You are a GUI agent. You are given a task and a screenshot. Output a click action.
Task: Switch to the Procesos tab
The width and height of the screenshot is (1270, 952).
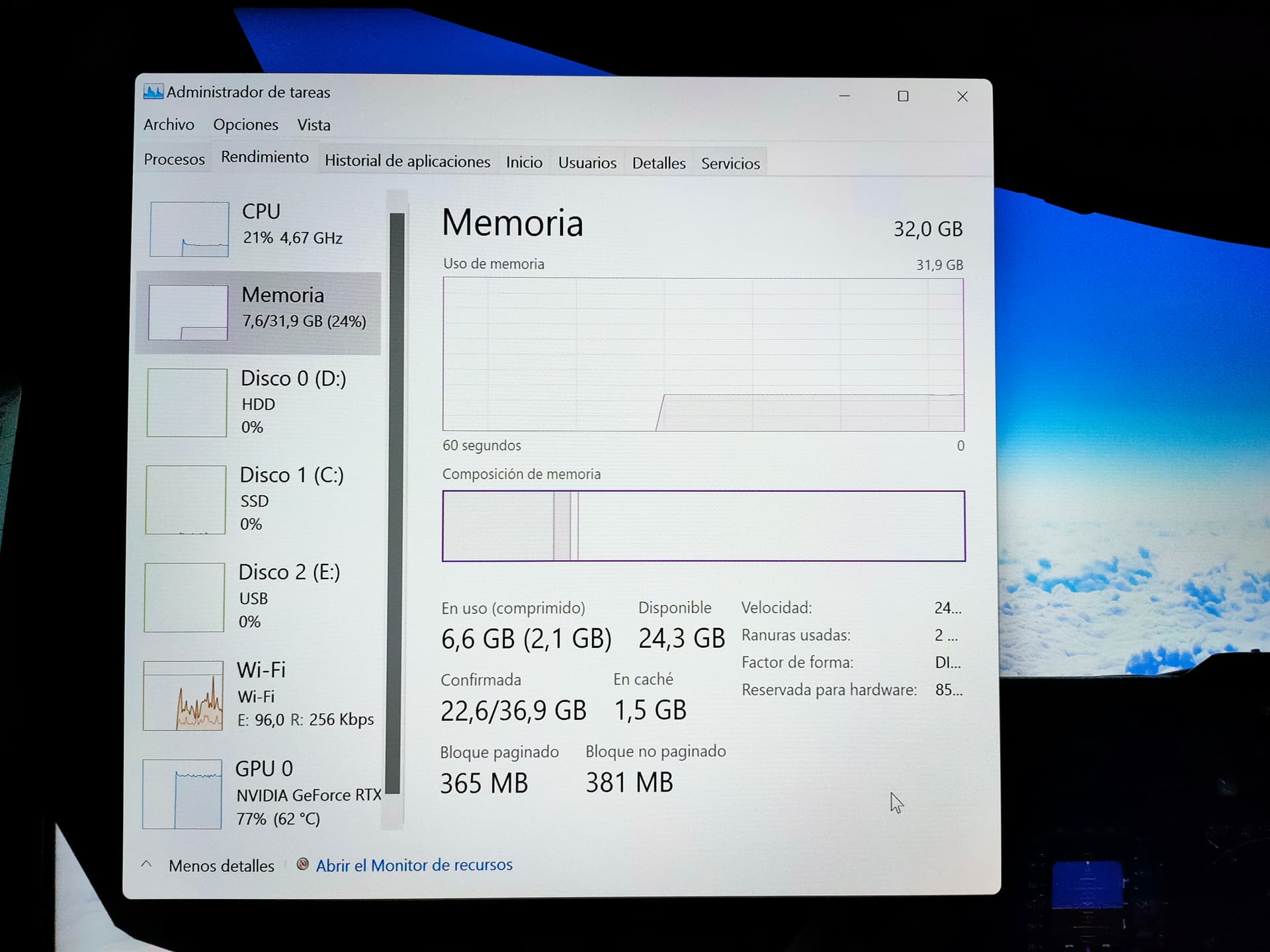174,159
